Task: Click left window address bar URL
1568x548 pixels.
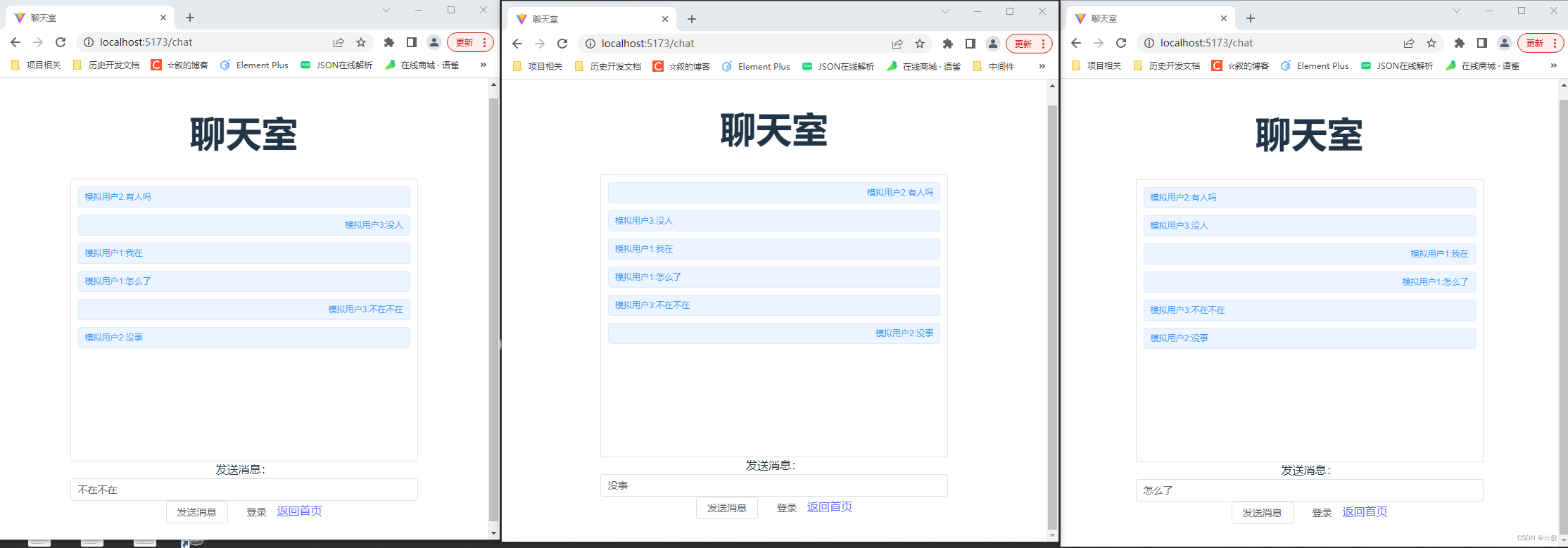Action: pyautogui.click(x=146, y=42)
